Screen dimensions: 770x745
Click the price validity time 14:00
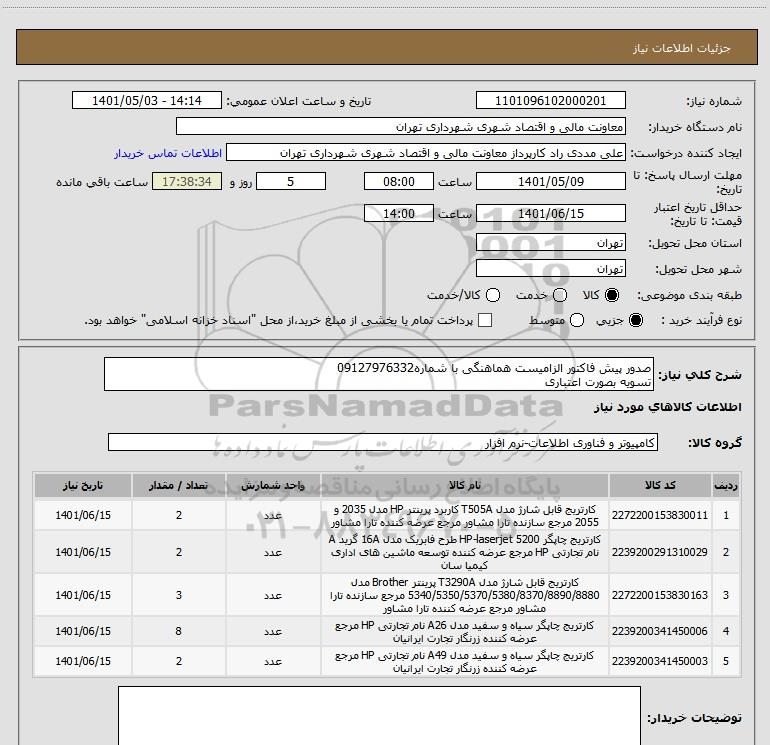399,213
